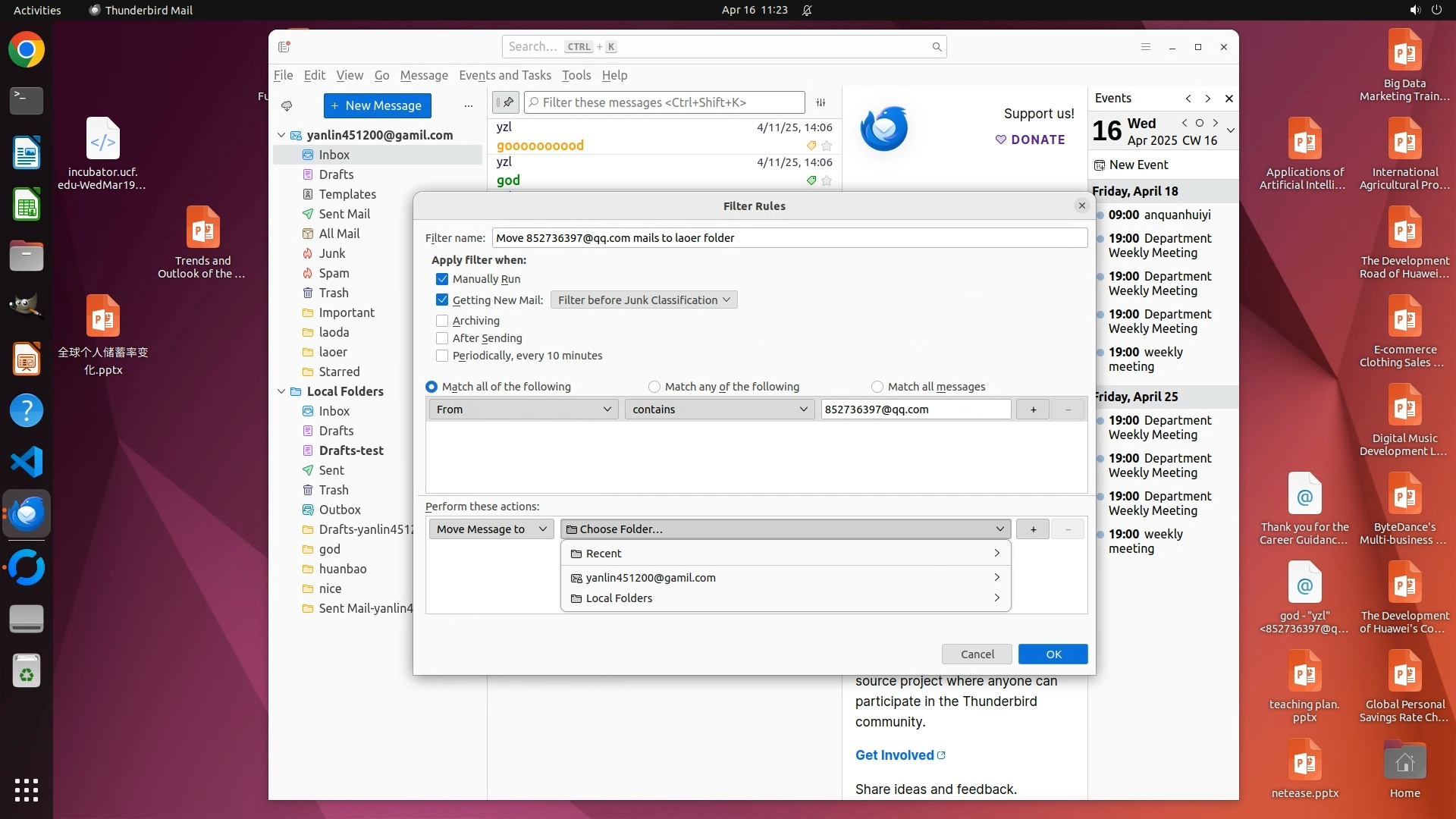Open the quick filter options icon
This screenshot has width=1456, height=819.
click(821, 102)
